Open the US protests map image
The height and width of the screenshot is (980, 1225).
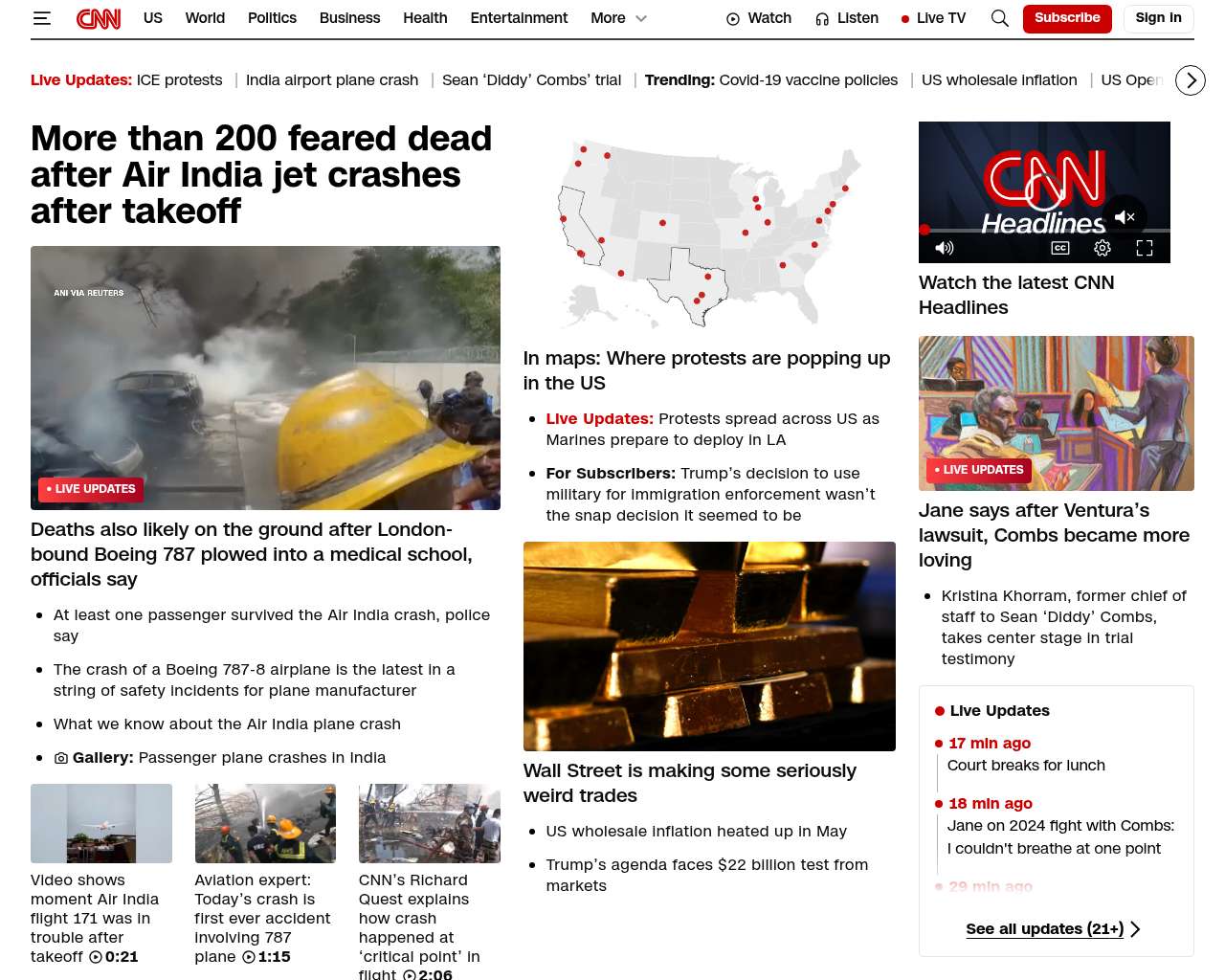(709, 234)
